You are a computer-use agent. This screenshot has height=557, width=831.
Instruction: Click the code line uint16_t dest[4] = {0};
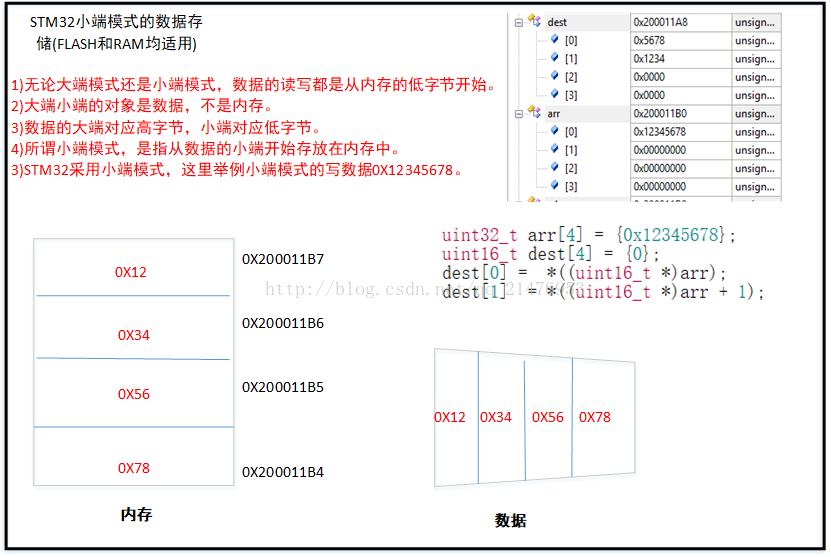[551, 254]
